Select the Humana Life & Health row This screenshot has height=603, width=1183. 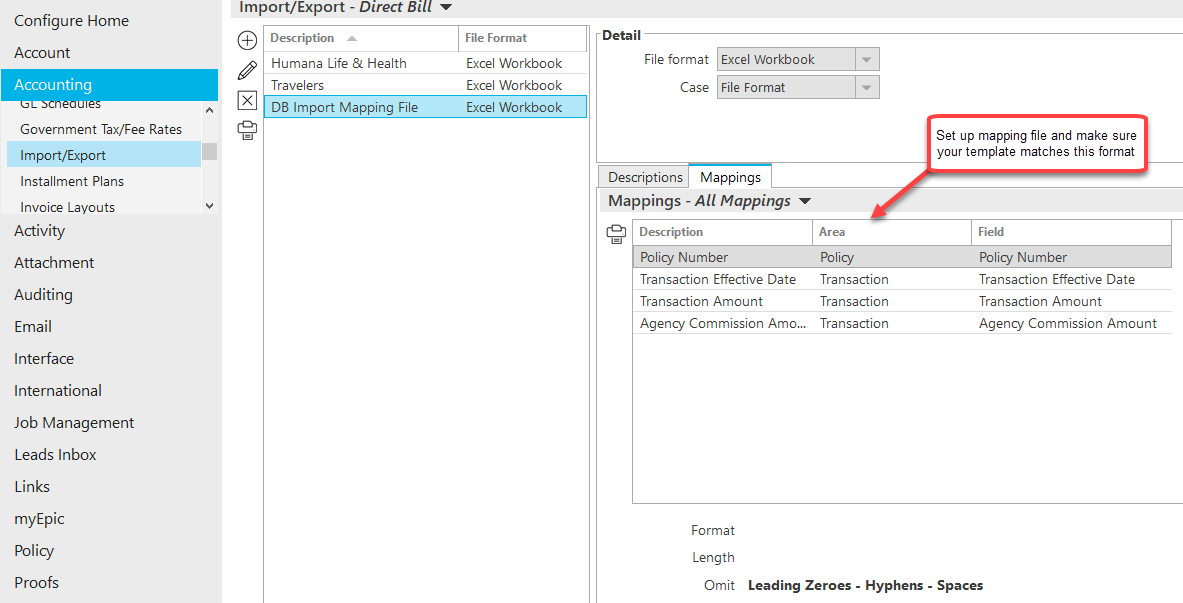tap(426, 63)
